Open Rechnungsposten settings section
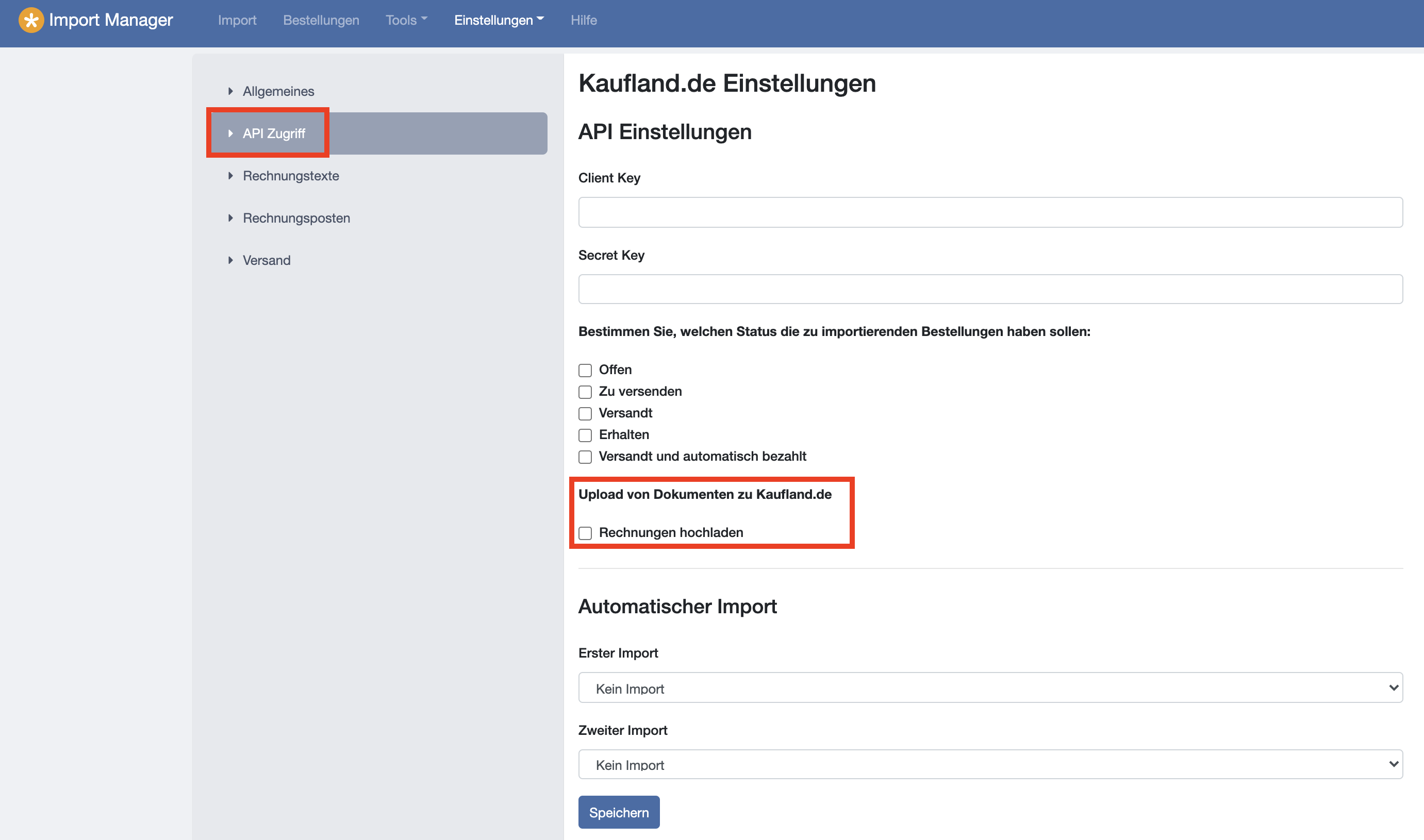Screen dimensions: 1424x840 tap(296, 218)
